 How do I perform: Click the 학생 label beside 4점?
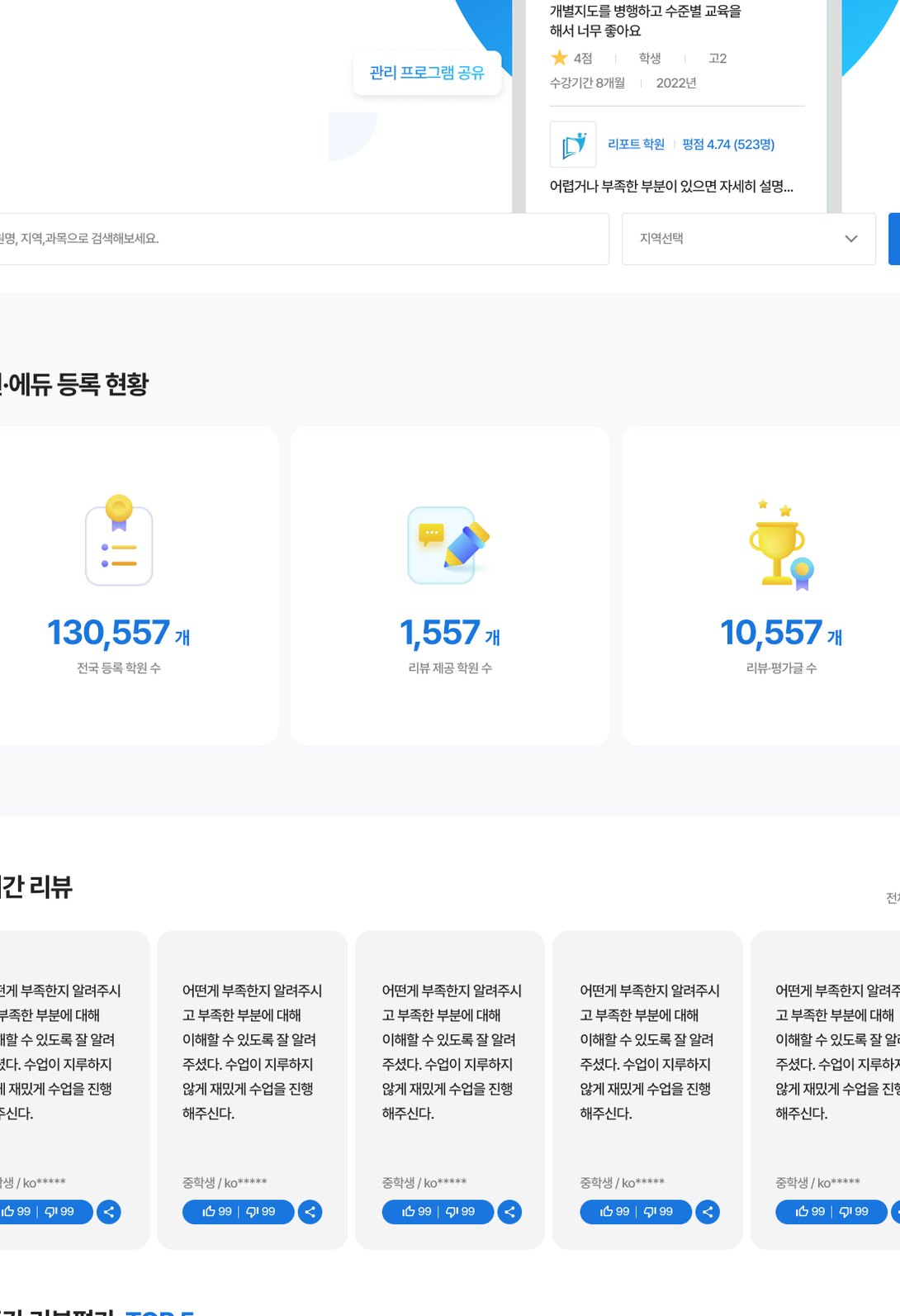point(650,58)
